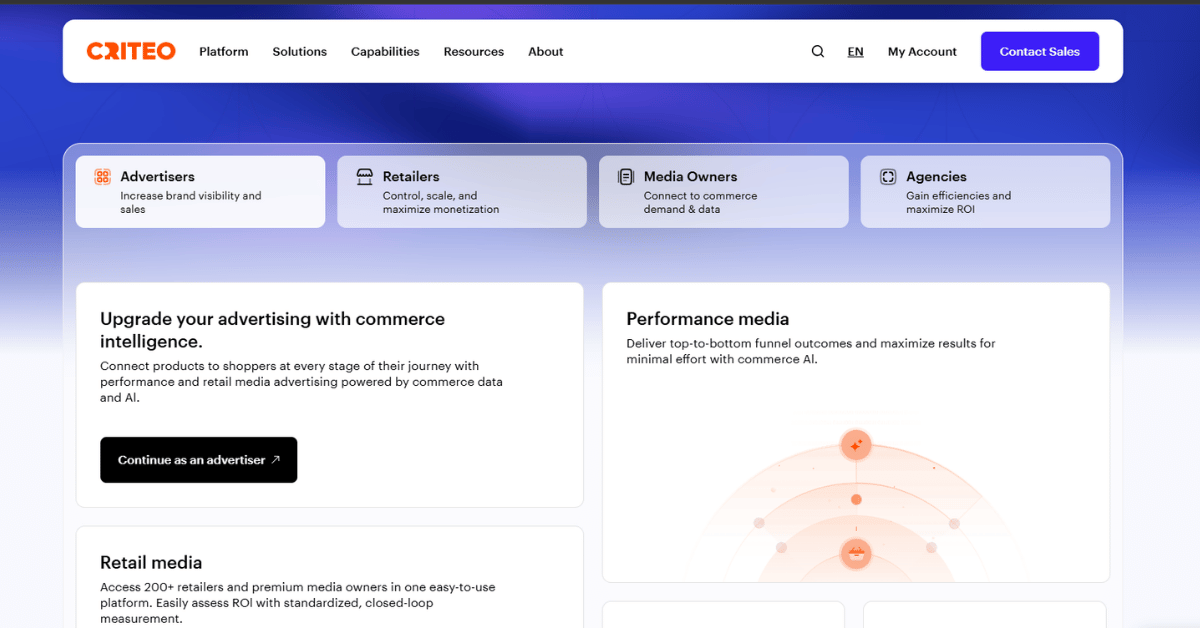Click the Agencies frame icon

(888, 177)
